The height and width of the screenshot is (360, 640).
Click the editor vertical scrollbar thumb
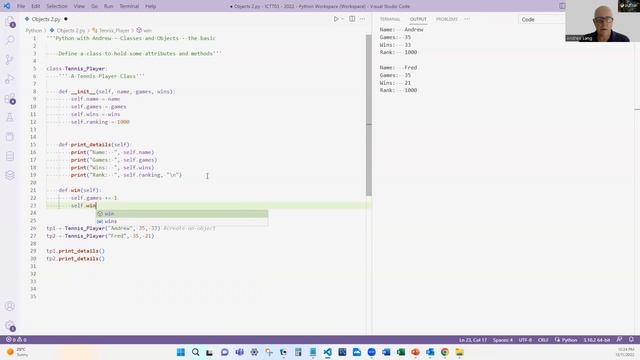coord(369,115)
